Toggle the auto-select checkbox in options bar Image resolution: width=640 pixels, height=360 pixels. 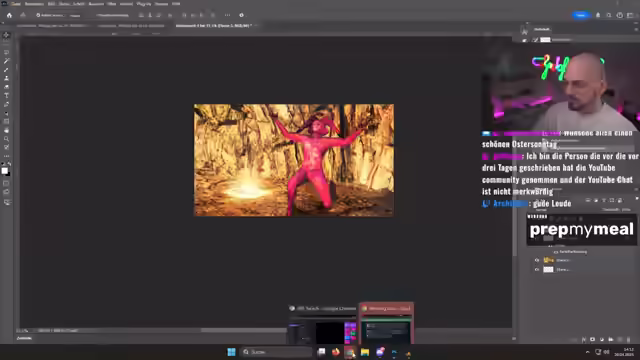[38, 15]
